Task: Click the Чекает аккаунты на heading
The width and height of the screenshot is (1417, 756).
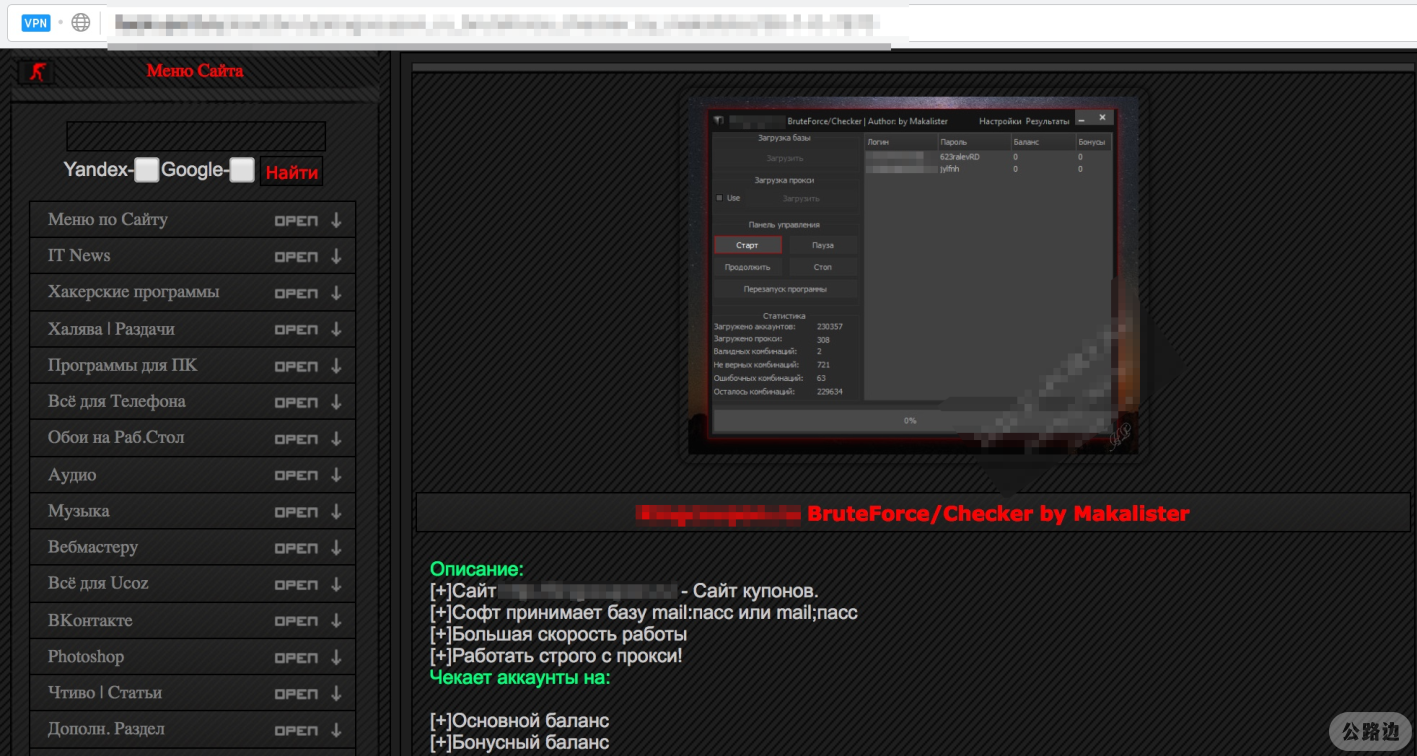Action: [x=520, y=678]
